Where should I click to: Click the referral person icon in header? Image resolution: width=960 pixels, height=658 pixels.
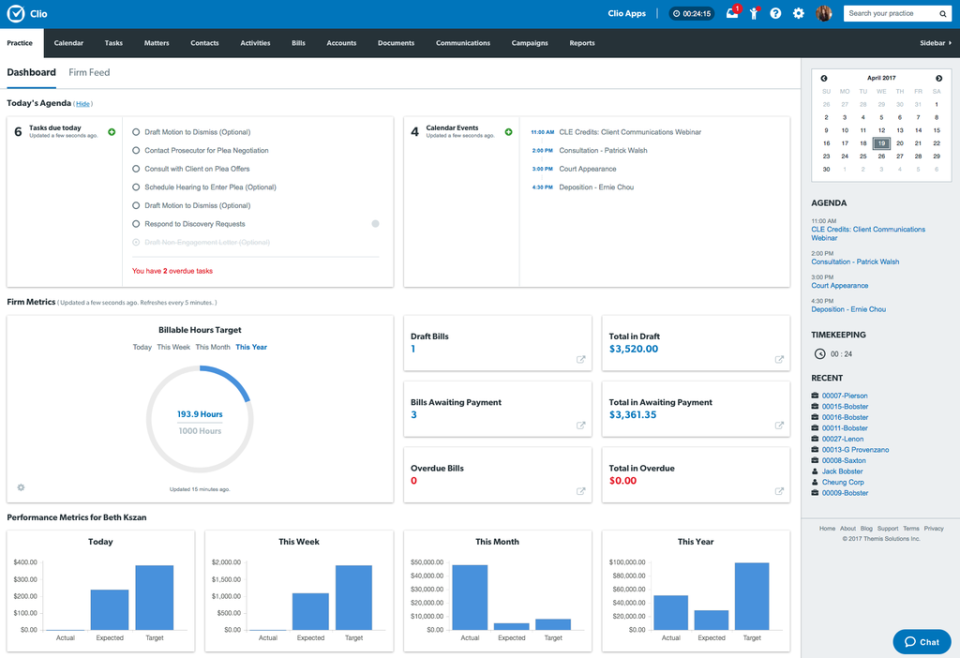755,13
